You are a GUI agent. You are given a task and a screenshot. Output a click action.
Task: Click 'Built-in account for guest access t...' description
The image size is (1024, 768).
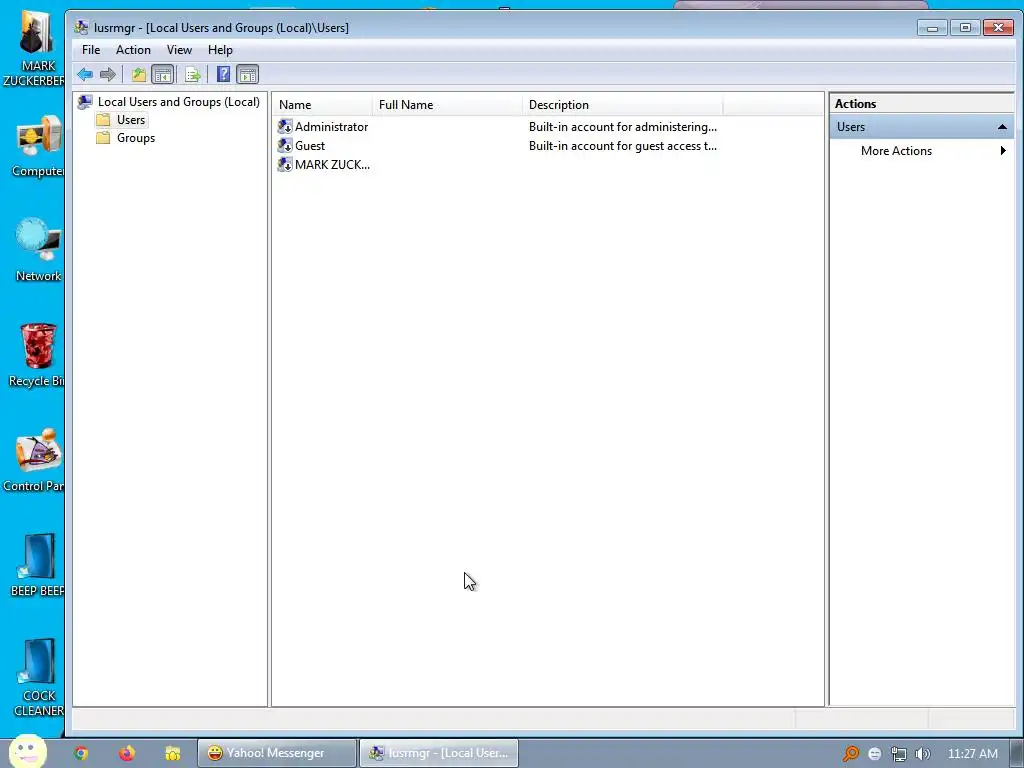(622, 146)
